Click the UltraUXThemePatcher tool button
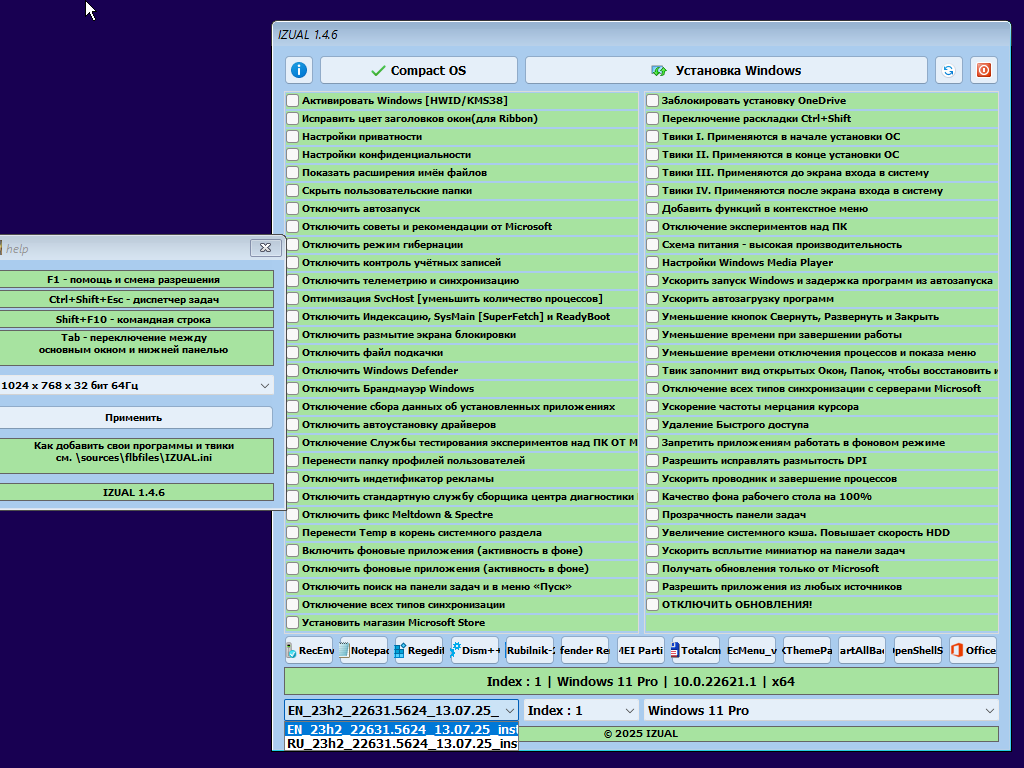 [807, 650]
